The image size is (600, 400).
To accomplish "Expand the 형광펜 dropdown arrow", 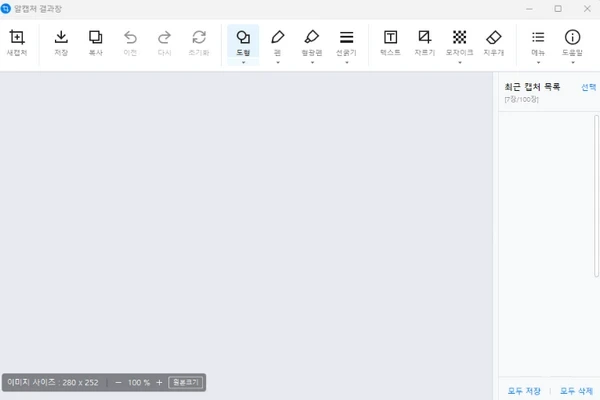I will pos(312,62).
